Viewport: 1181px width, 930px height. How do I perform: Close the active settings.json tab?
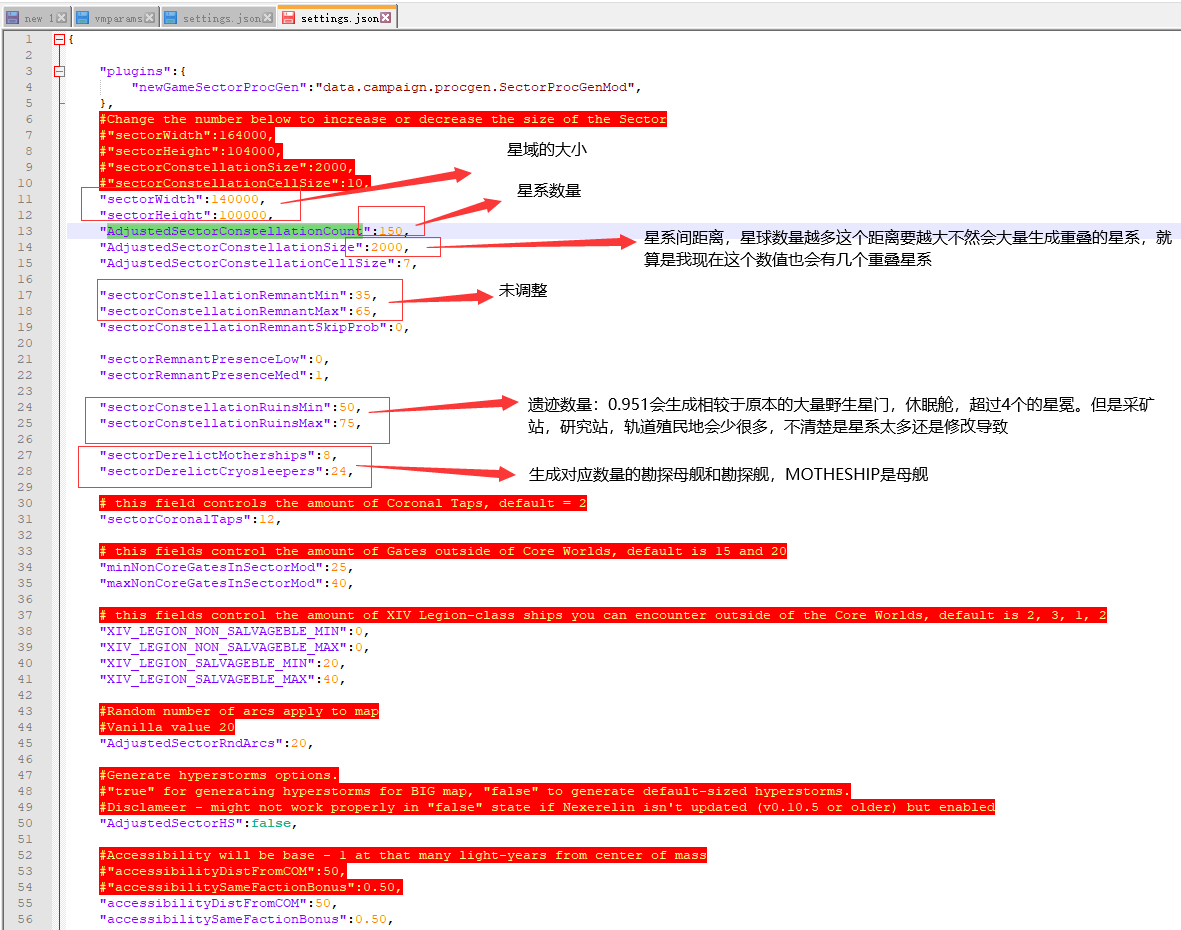(x=386, y=18)
